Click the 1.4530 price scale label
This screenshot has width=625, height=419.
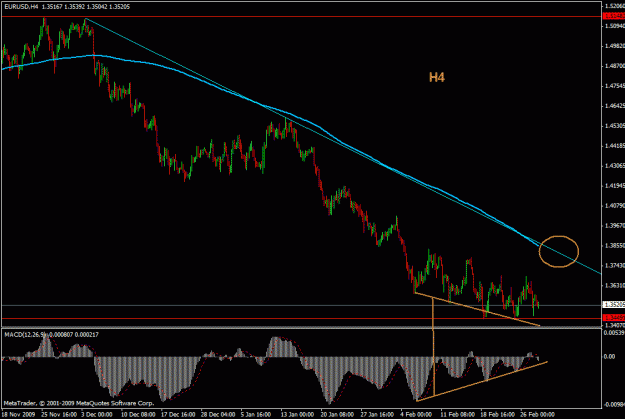(x=614, y=125)
